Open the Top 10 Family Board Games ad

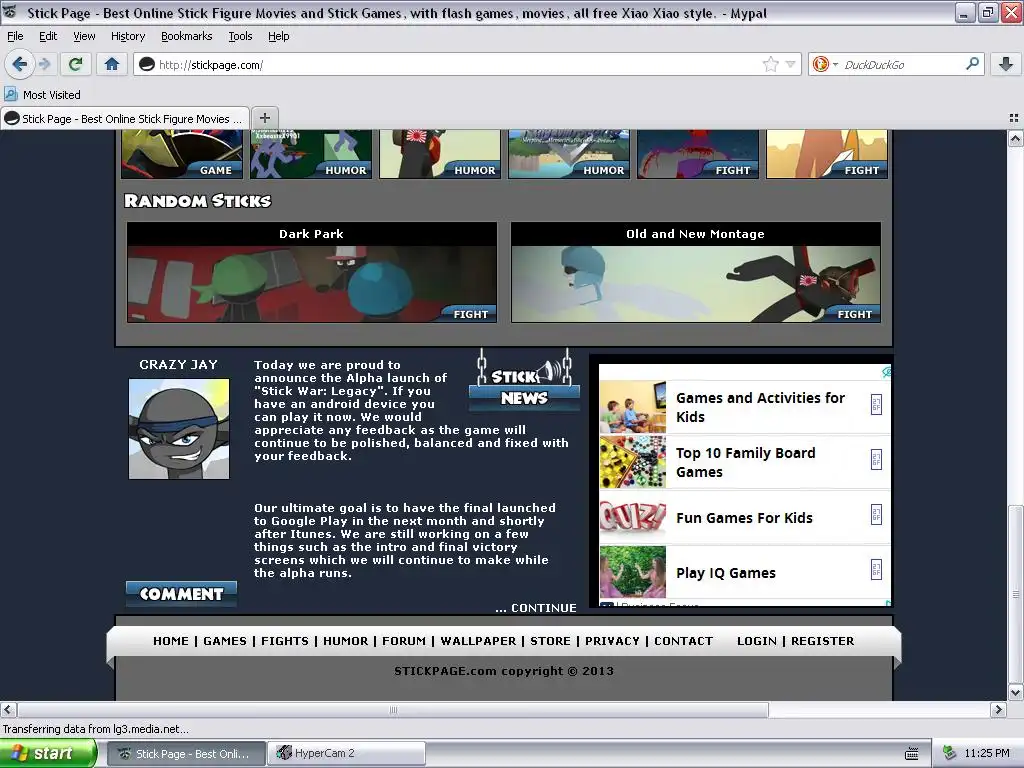click(x=746, y=462)
